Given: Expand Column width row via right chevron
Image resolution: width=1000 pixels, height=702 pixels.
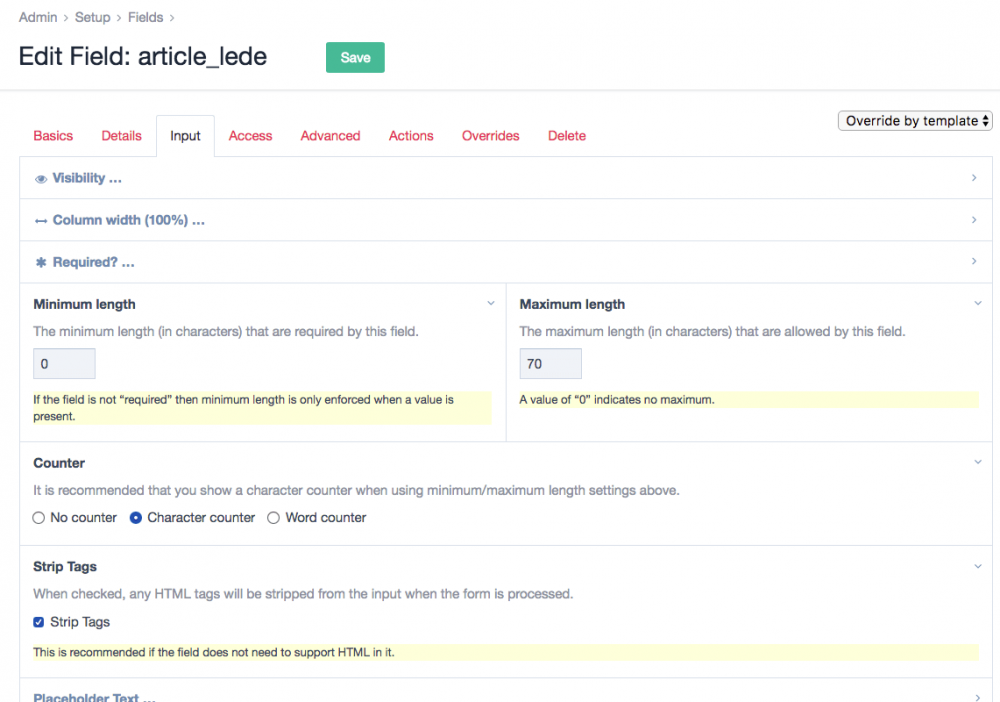Looking at the screenshot, I should [974, 220].
